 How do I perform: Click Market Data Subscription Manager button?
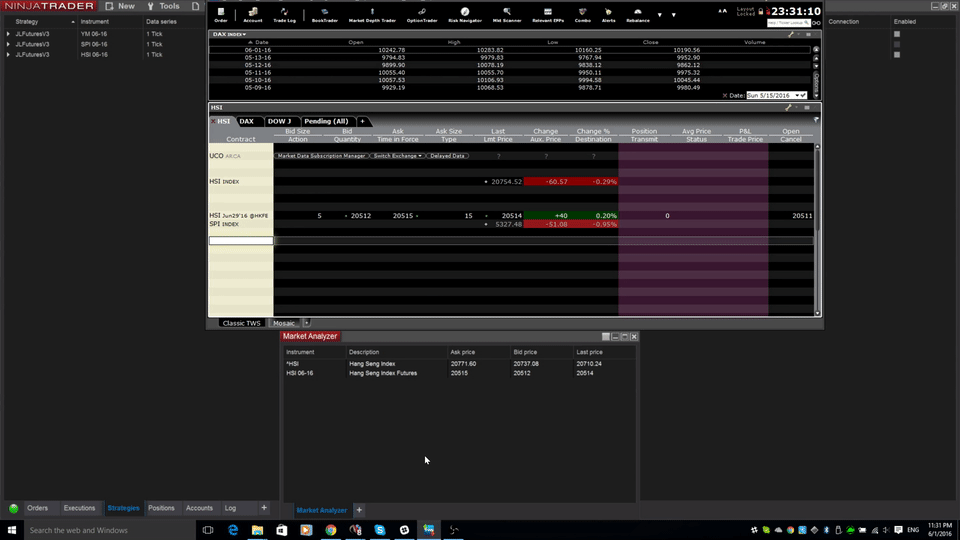point(321,156)
